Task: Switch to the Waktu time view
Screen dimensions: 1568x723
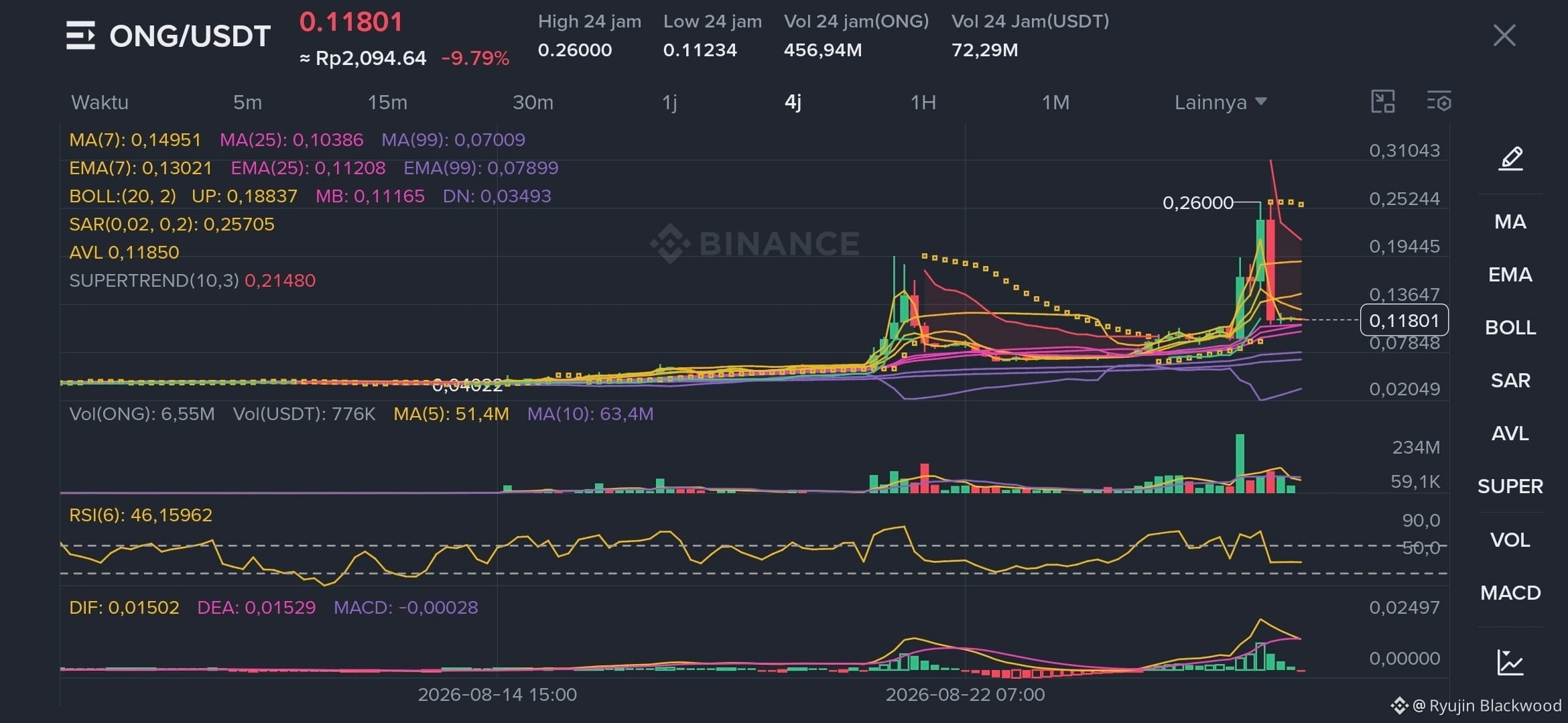Action: pyautogui.click(x=100, y=102)
